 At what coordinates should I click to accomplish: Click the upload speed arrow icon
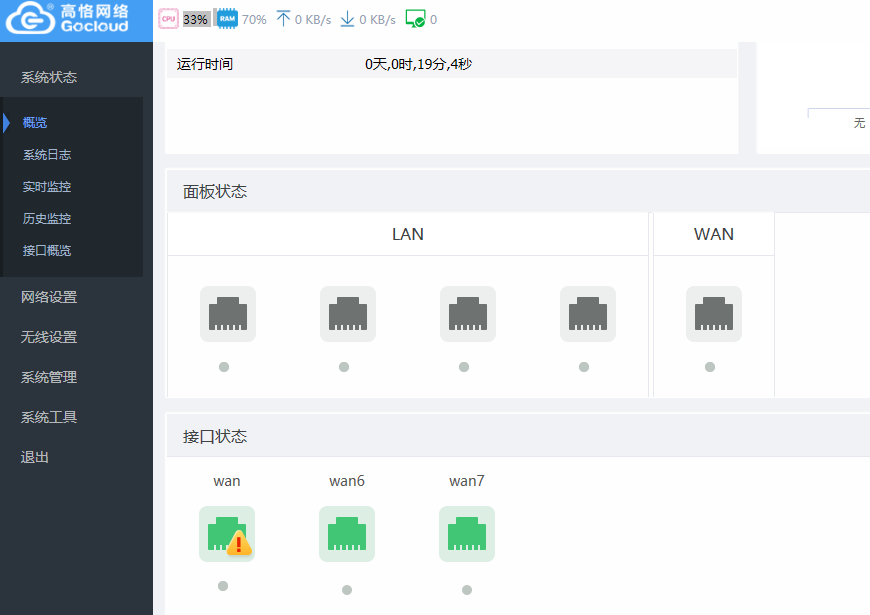(x=283, y=19)
